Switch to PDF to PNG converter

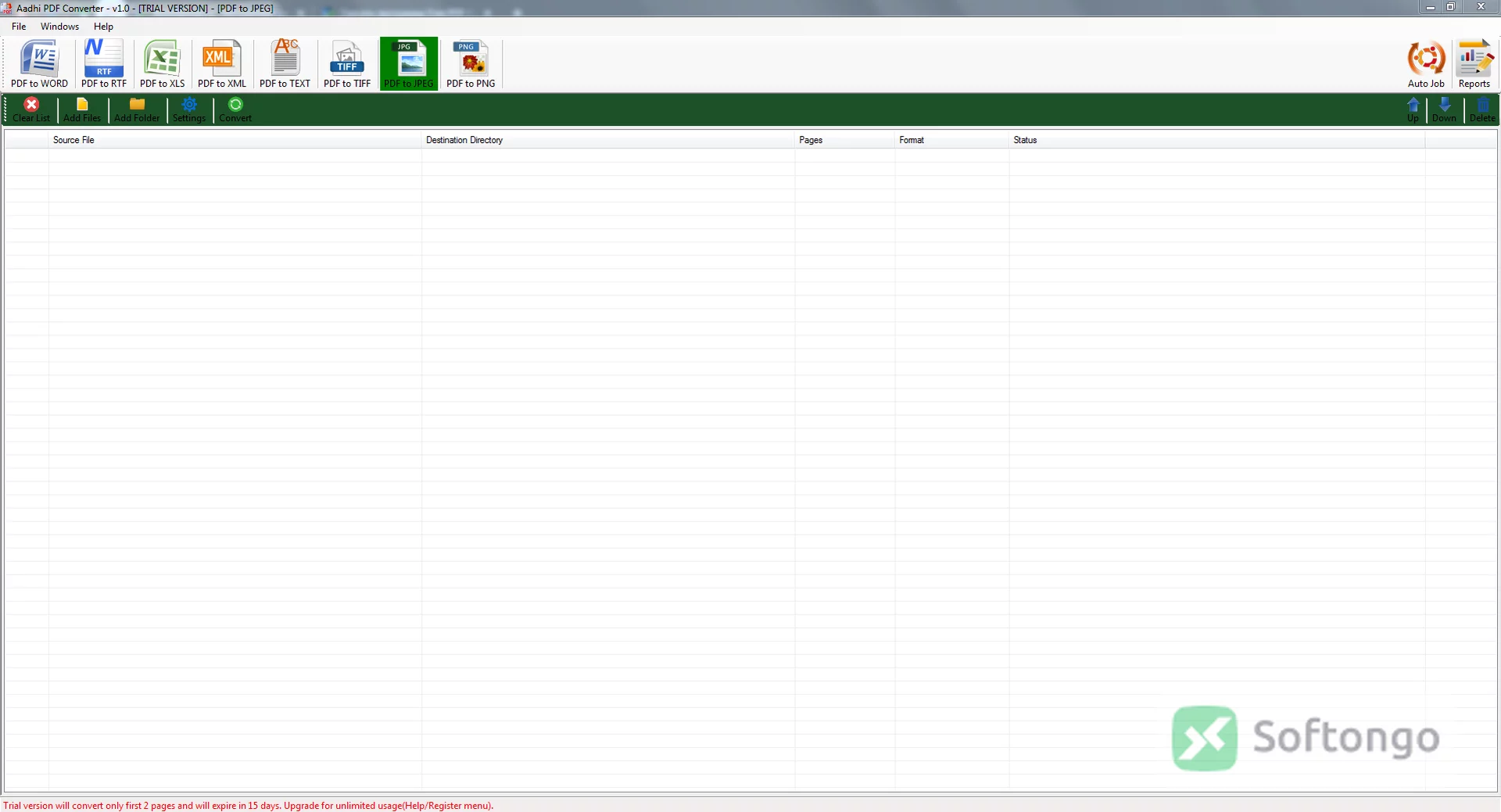471,63
